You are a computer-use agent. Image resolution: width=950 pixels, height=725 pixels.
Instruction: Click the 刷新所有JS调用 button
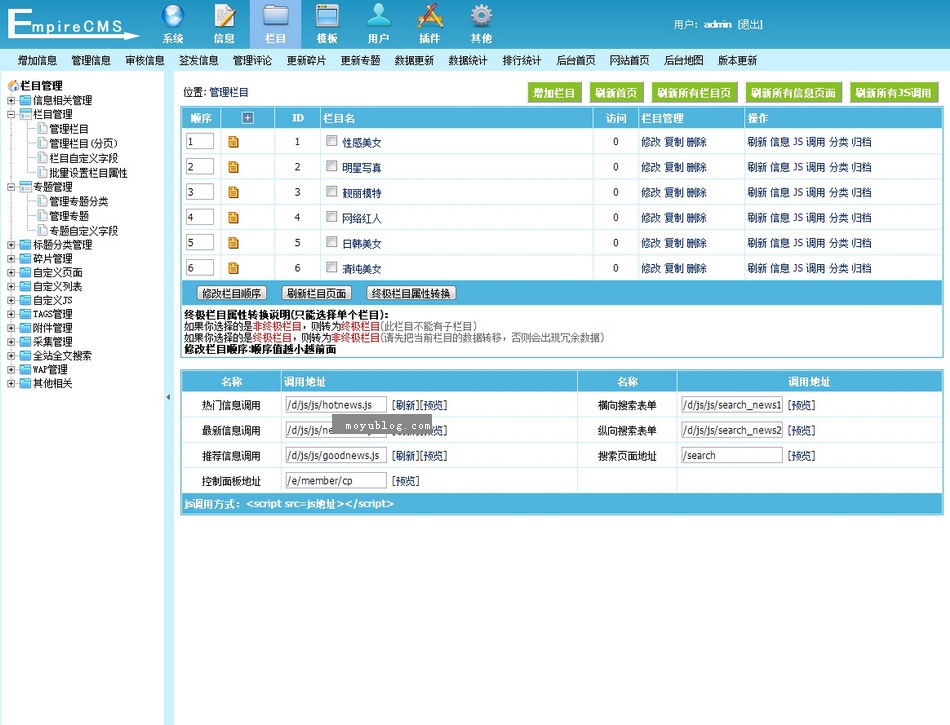click(x=894, y=93)
